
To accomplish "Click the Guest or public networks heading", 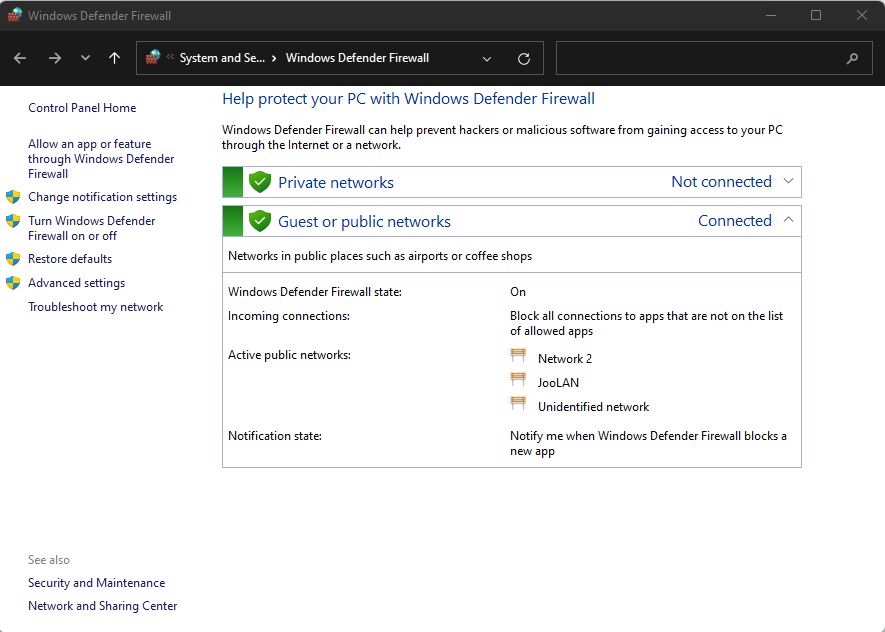I will click(x=365, y=222).
